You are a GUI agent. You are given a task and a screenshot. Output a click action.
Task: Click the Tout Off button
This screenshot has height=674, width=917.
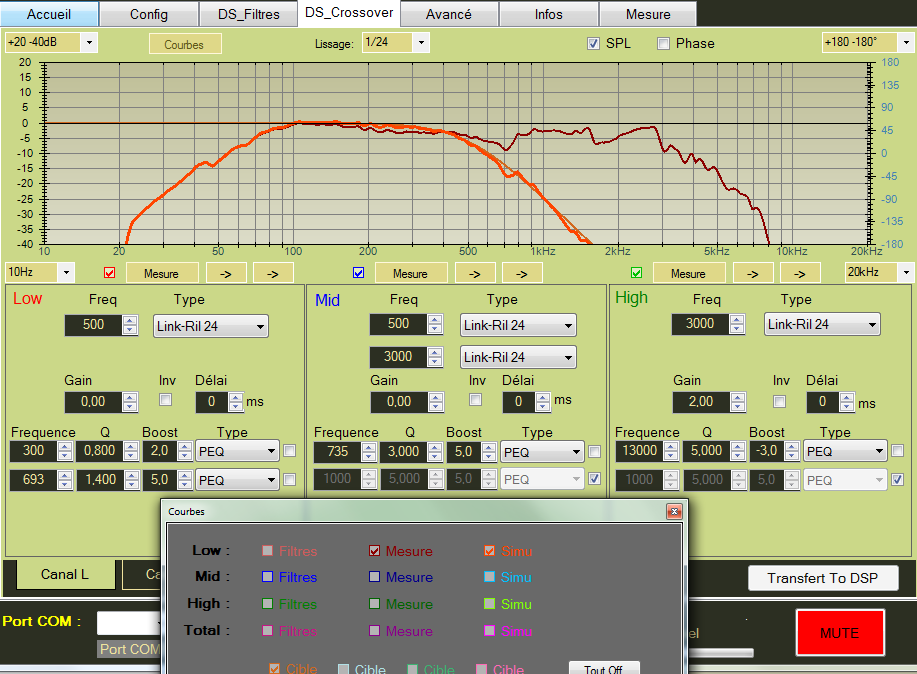click(603, 668)
